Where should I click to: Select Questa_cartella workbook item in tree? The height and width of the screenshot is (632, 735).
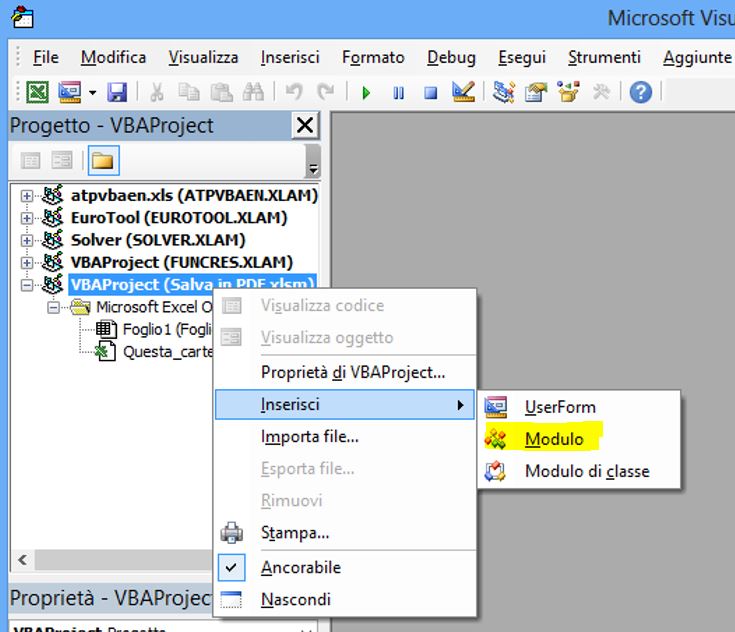click(x=167, y=352)
